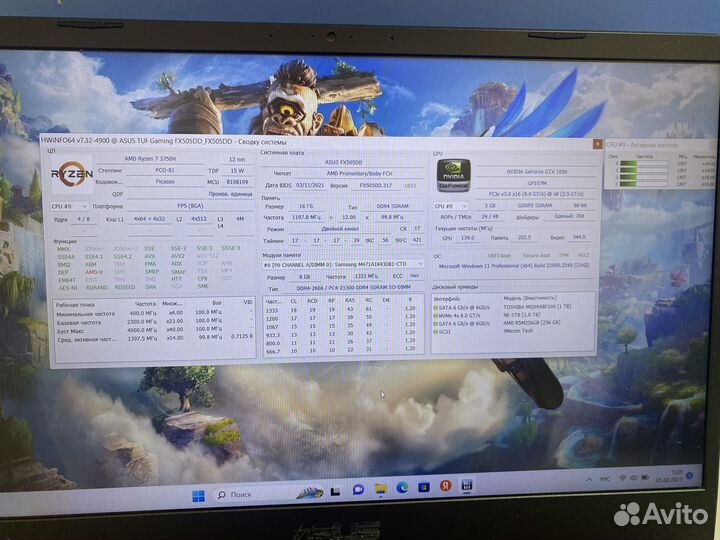Open the volume tray icon
Image resolution: width=720 pixels, height=540 pixels.
[634, 478]
